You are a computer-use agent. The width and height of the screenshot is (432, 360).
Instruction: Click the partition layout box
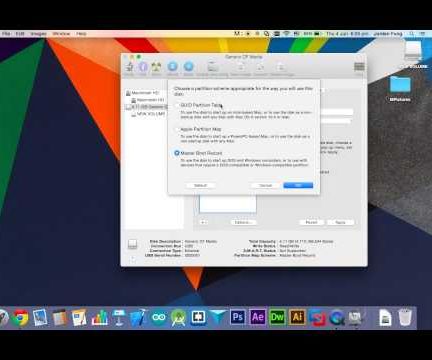(x=228, y=204)
